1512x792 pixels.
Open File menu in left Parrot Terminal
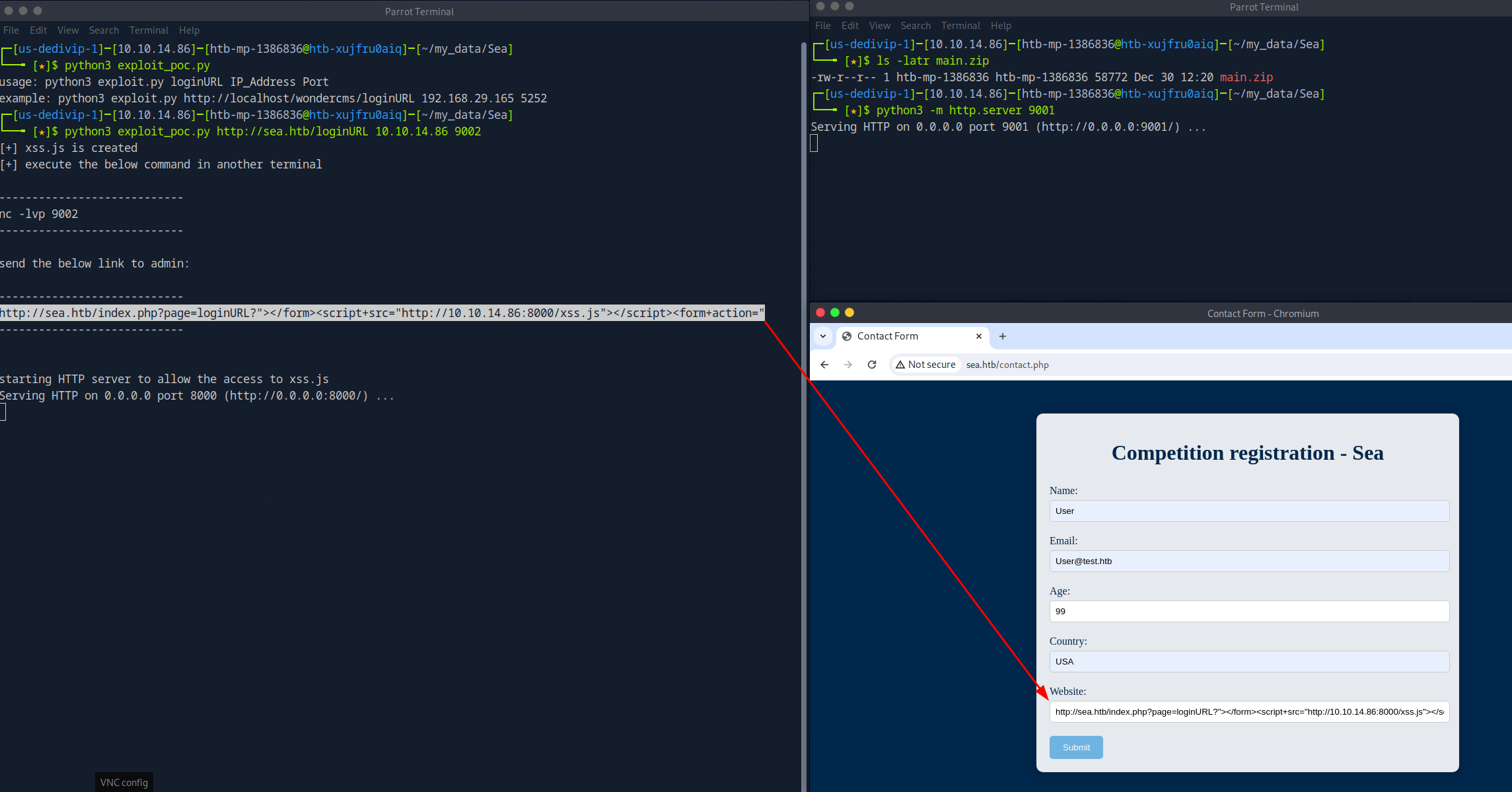pyautogui.click(x=11, y=30)
